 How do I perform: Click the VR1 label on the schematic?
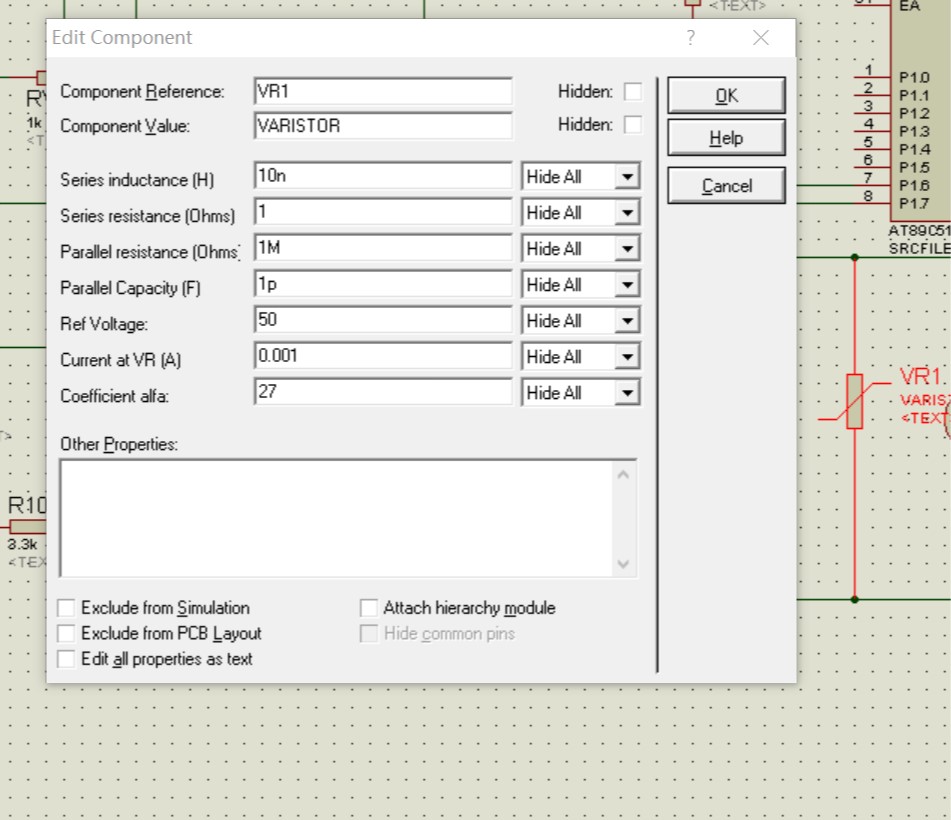pos(919,377)
